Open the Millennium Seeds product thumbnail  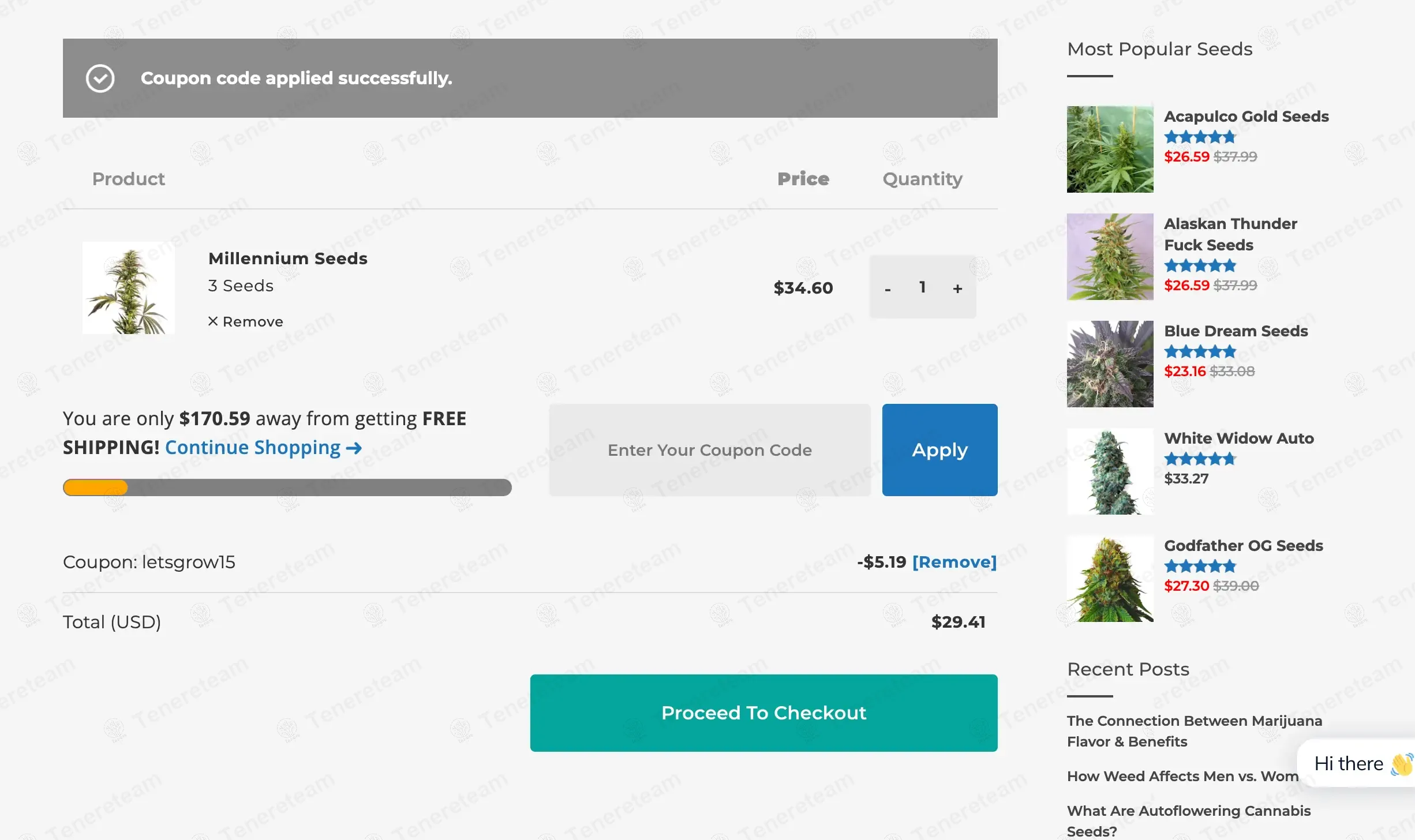pos(129,288)
